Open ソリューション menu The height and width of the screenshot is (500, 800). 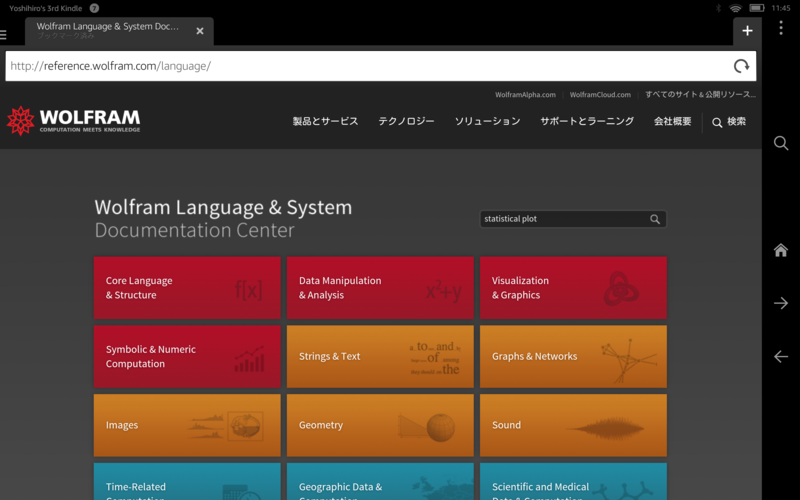tap(487, 121)
